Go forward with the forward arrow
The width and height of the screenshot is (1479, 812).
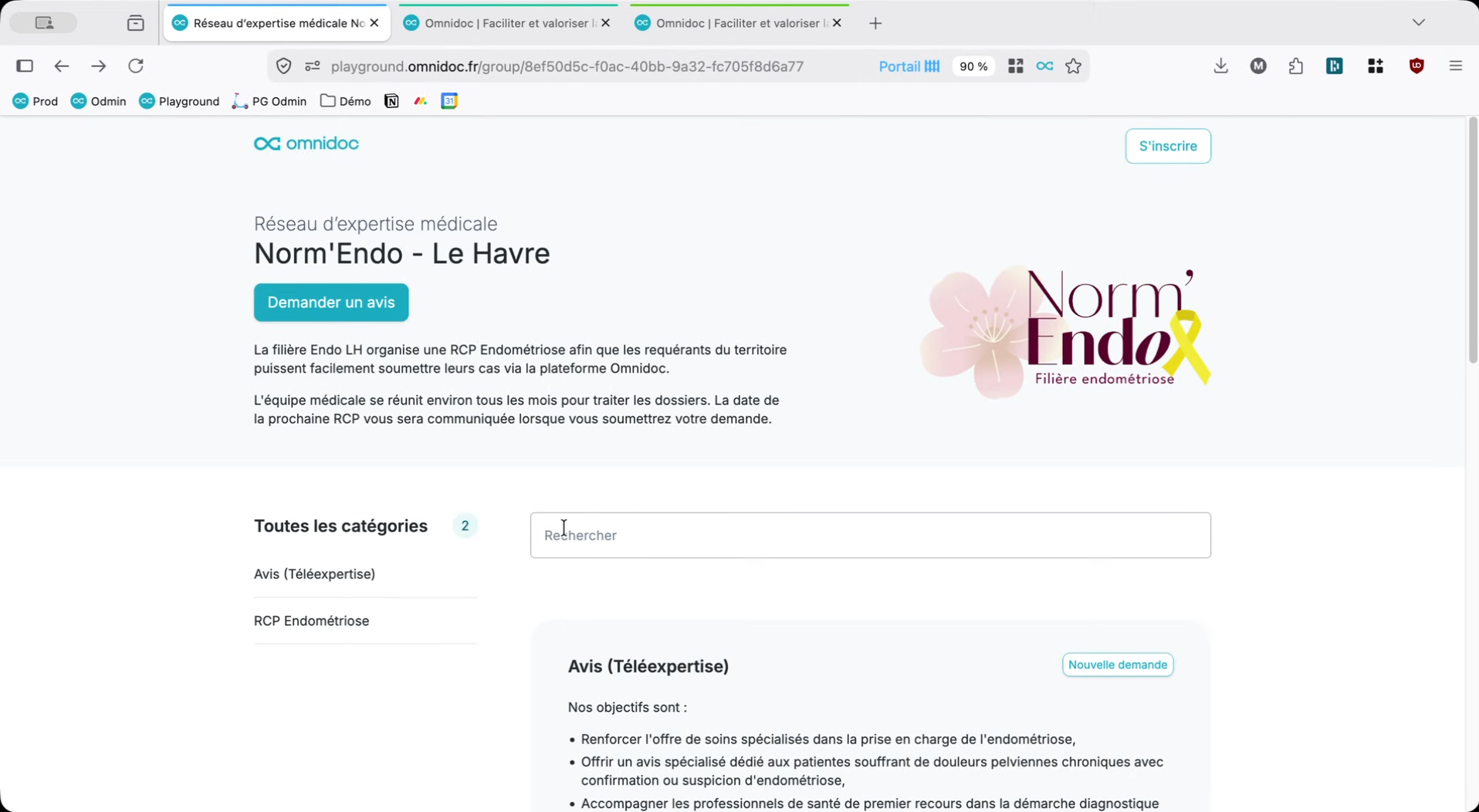point(98,66)
